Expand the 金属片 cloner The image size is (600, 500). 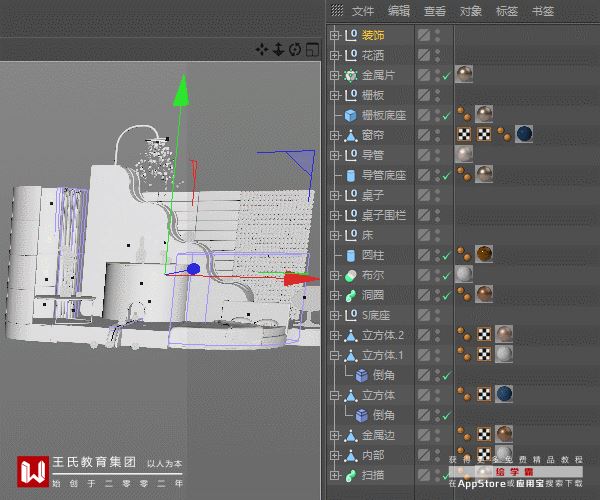point(335,75)
